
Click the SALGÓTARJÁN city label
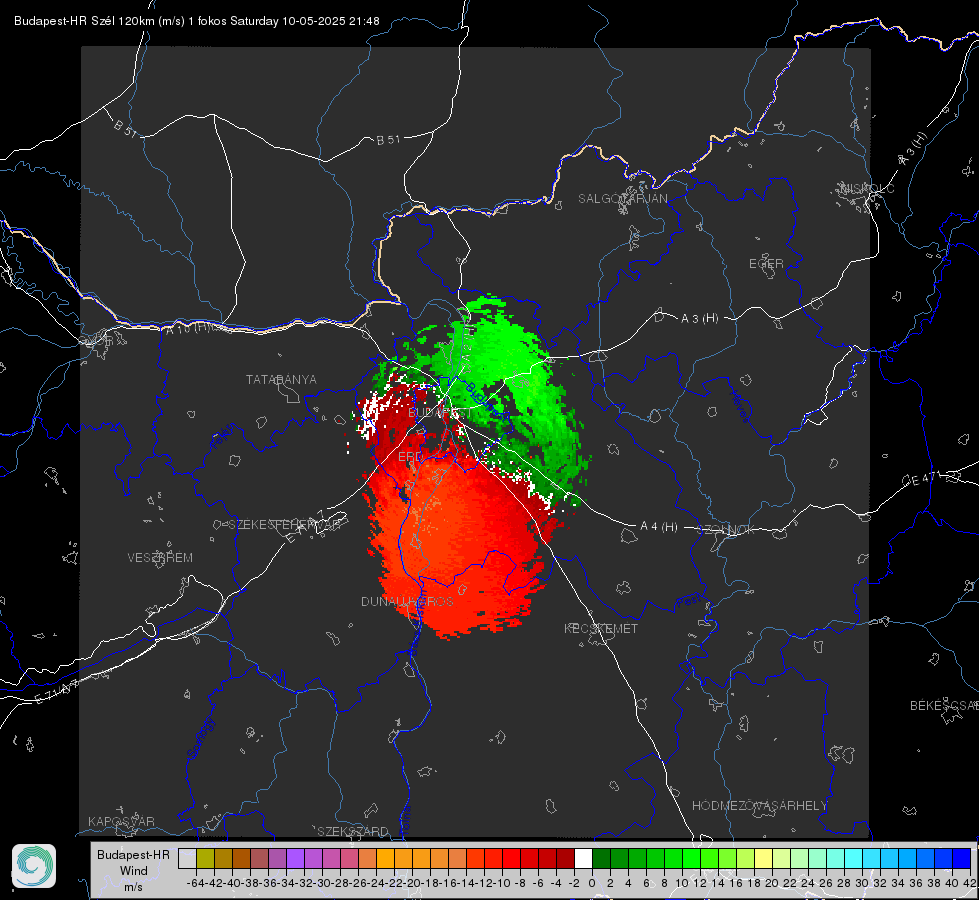(x=622, y=199)
